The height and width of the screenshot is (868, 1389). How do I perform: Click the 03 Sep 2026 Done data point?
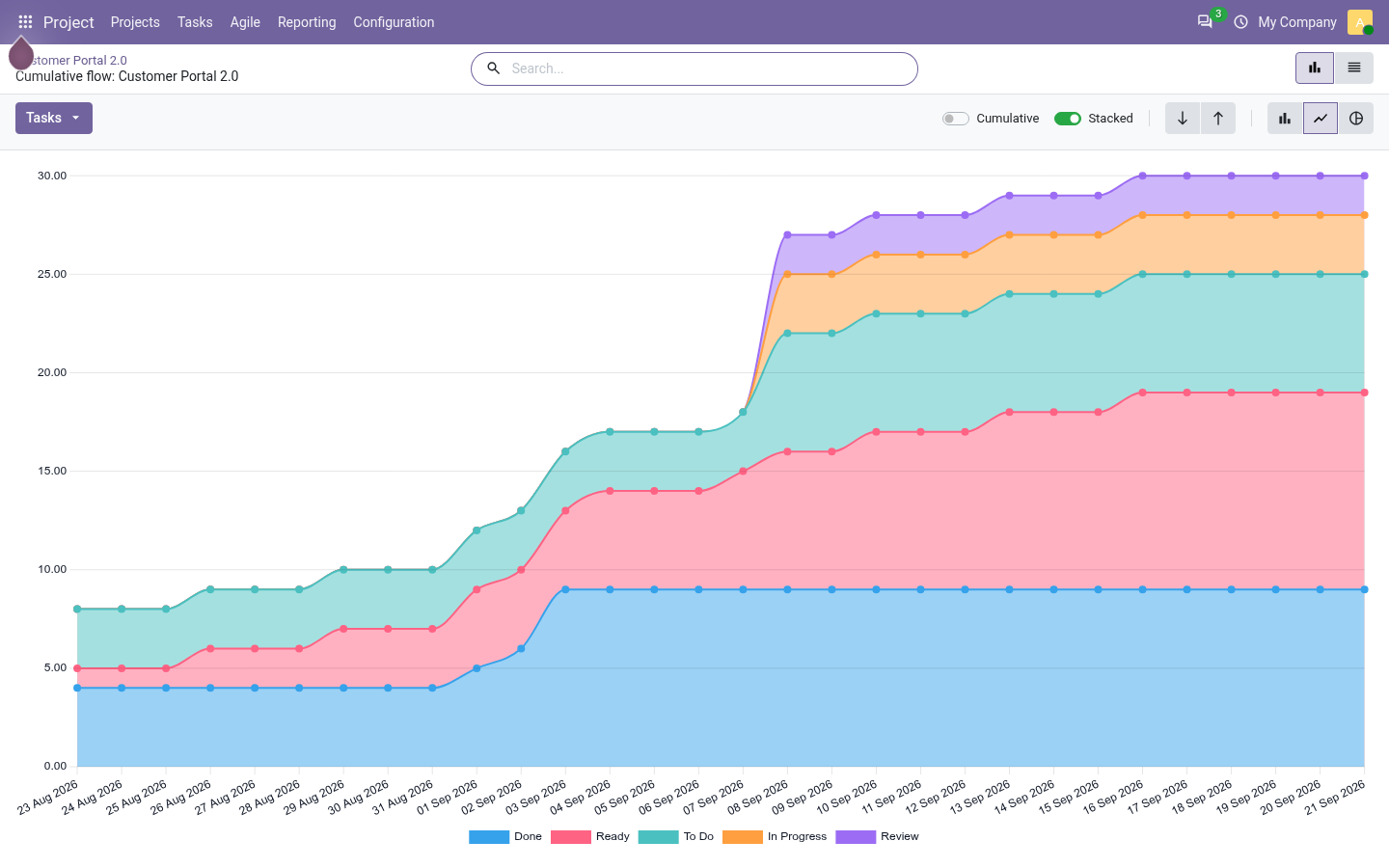coord(565,589)
